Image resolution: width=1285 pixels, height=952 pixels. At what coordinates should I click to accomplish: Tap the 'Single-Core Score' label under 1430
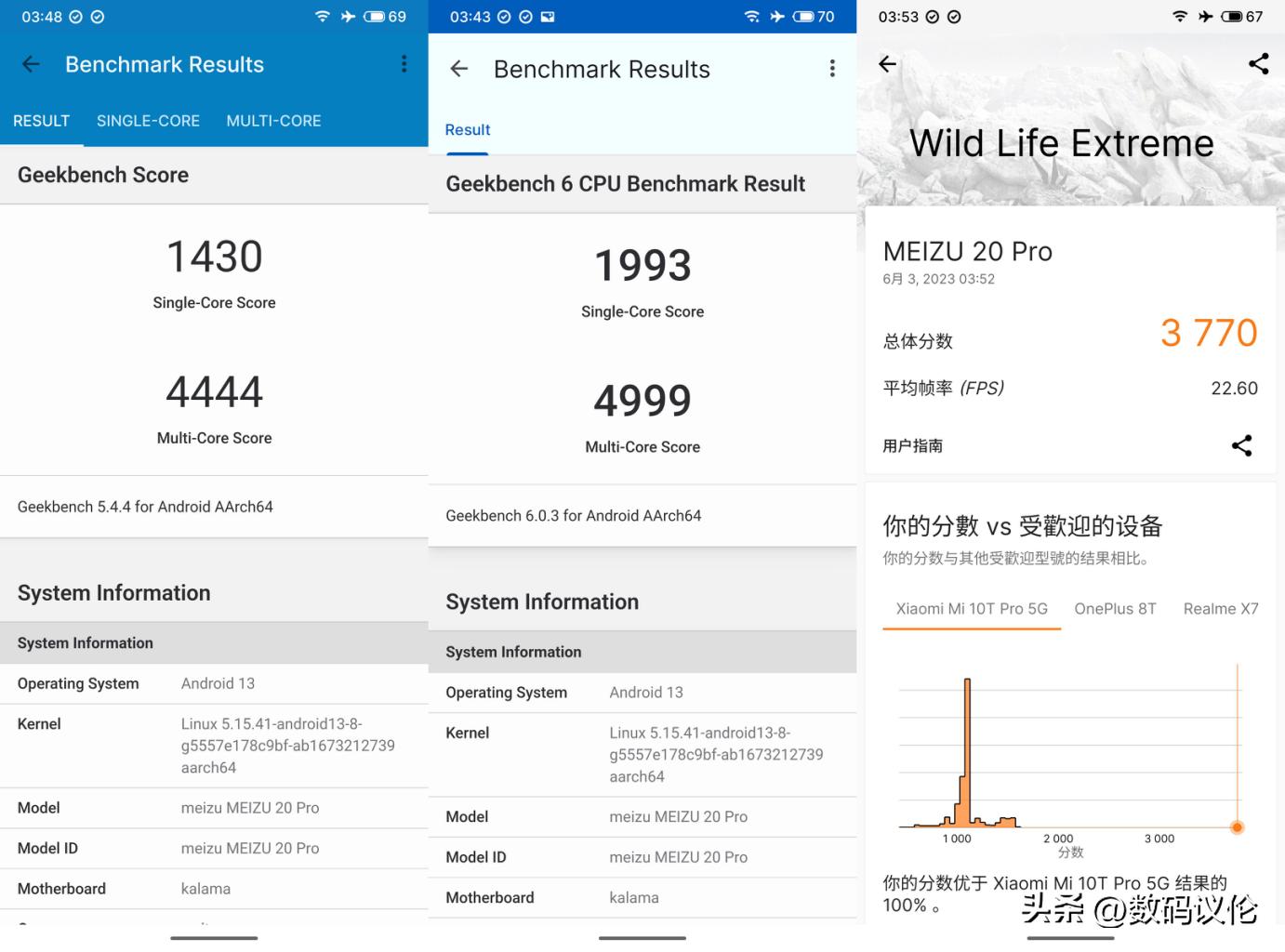pyautogui.click(x=215, y=303)
